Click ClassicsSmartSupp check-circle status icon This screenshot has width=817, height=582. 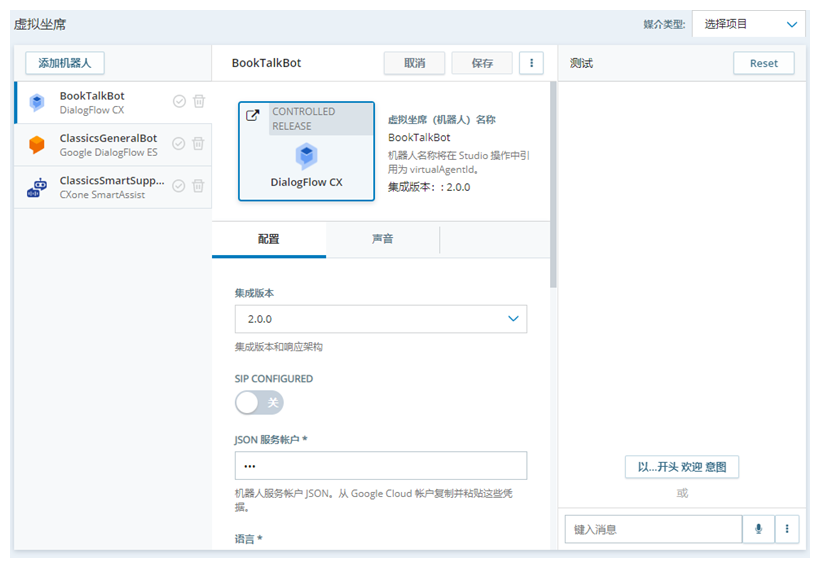(x=179, y=186)
